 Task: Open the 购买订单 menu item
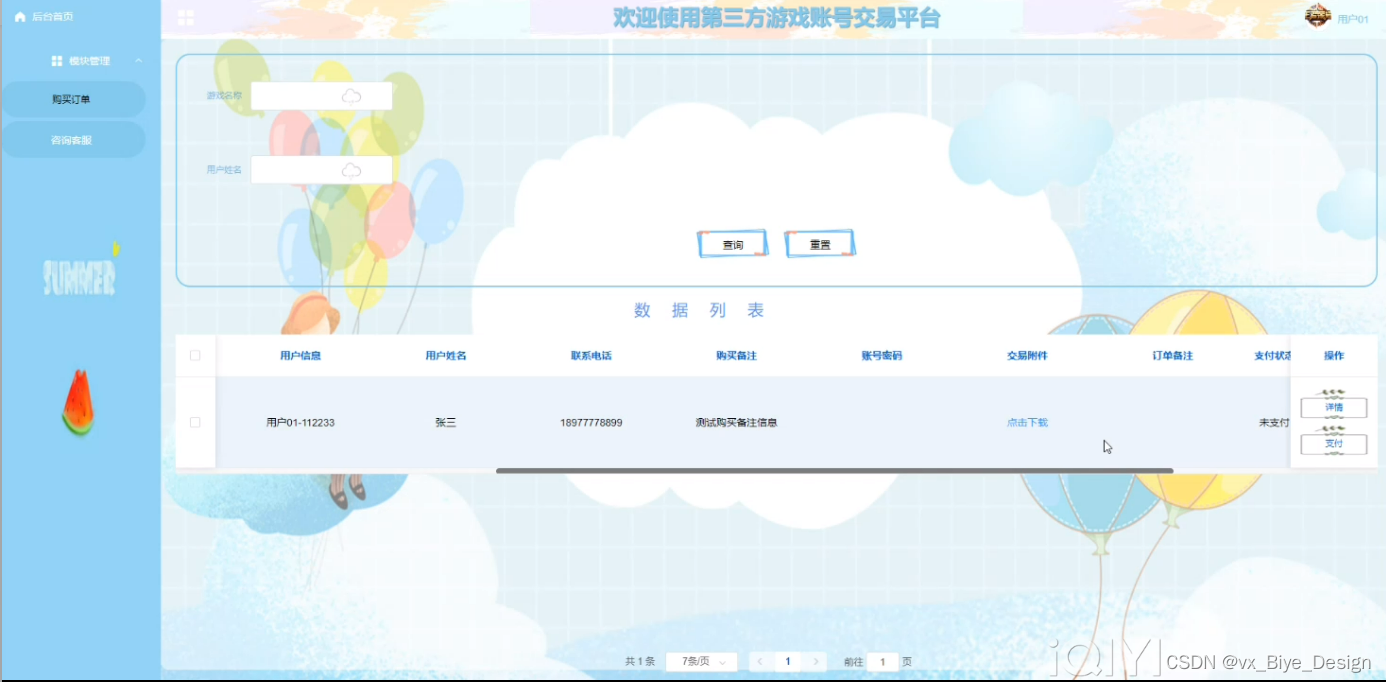[x=73, y=99]
